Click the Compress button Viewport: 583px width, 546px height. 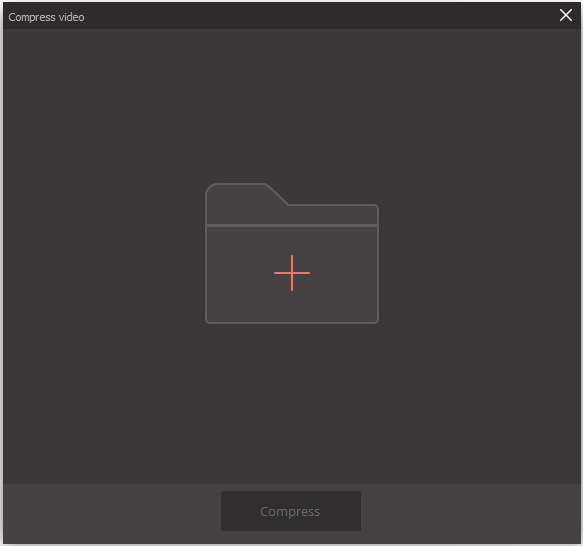[291, 511]
